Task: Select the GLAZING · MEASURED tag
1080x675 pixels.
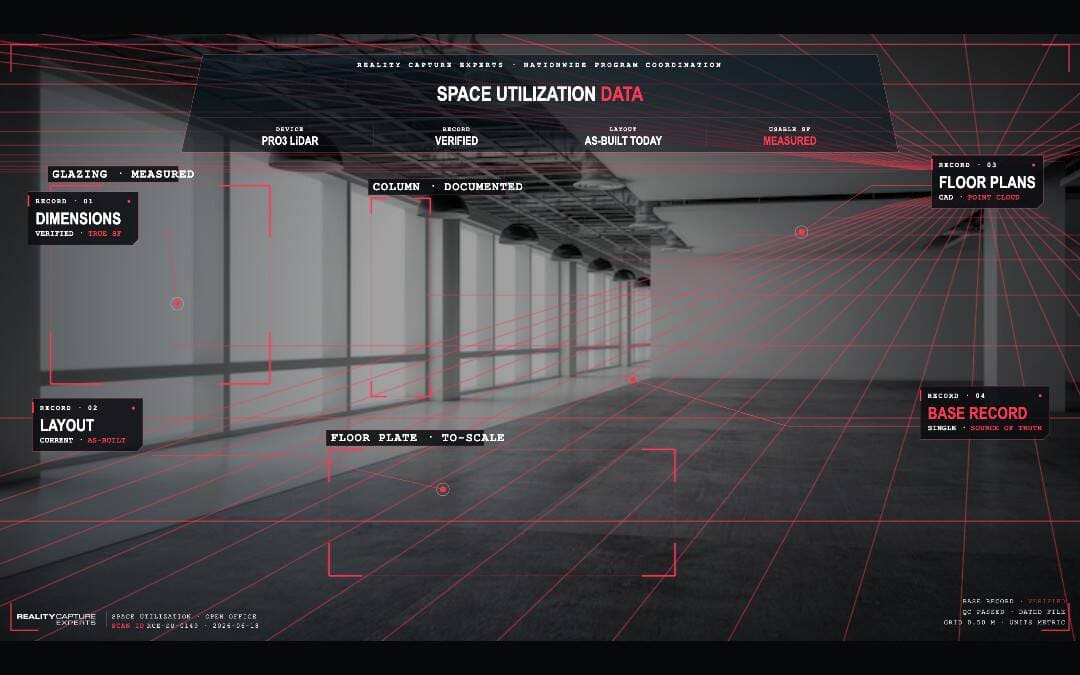Action: point(123,174)
